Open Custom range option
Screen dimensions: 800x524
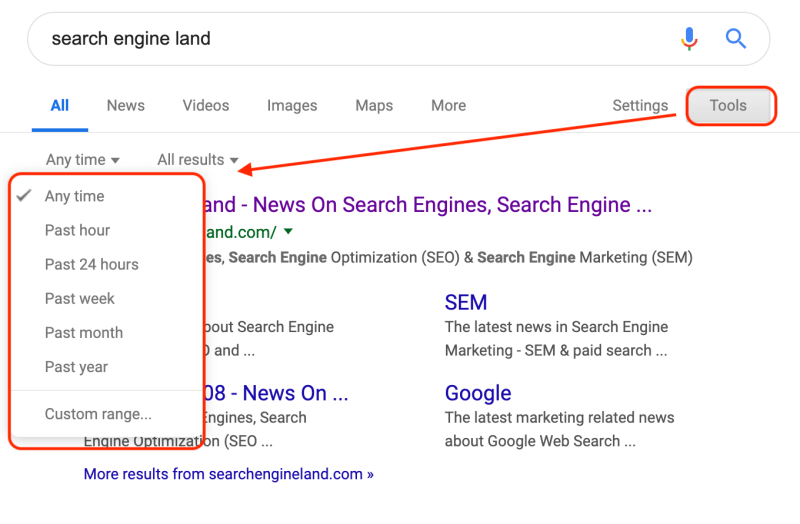point(98,414)
